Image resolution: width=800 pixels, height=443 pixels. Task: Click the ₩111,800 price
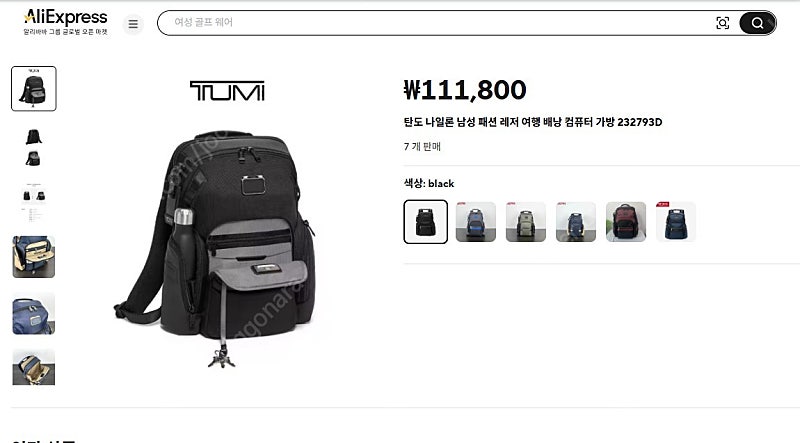coord(465,90)
